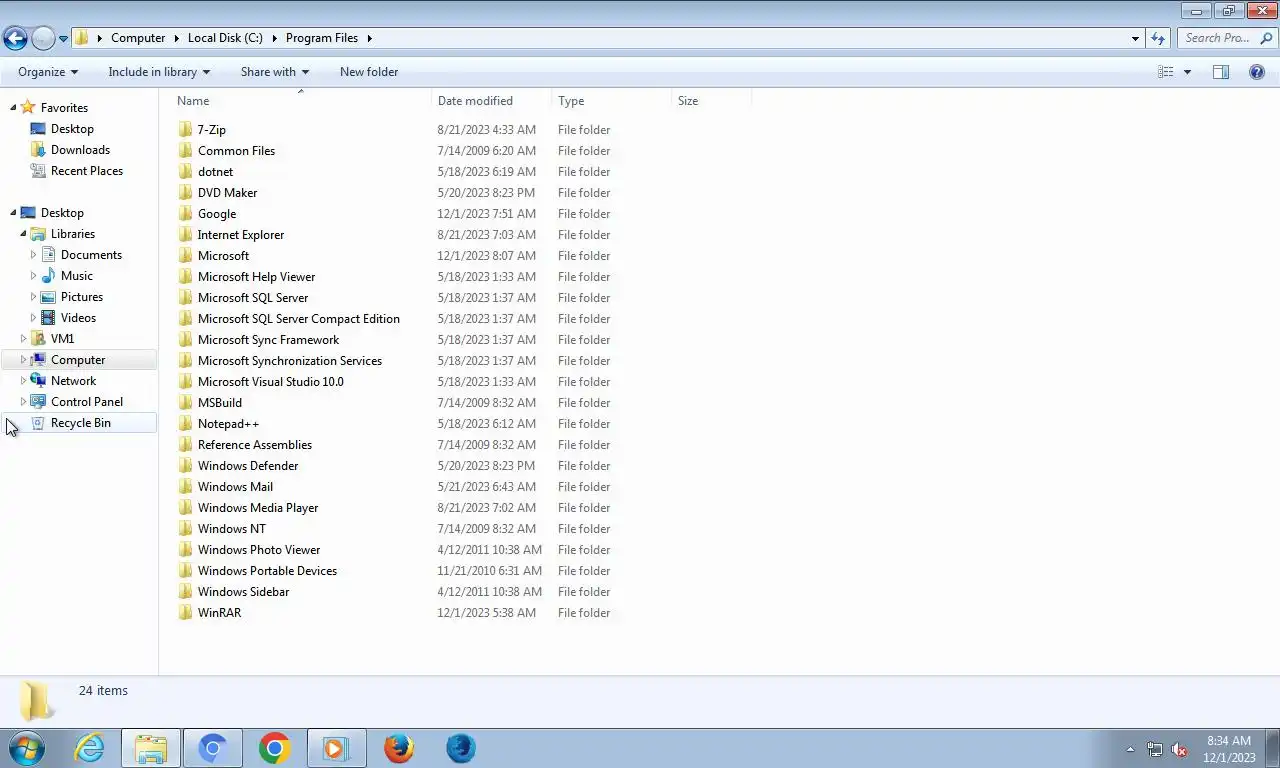Select Downloads in Favorites
This screenshot has width=1280, height=768.
[80, 150]
